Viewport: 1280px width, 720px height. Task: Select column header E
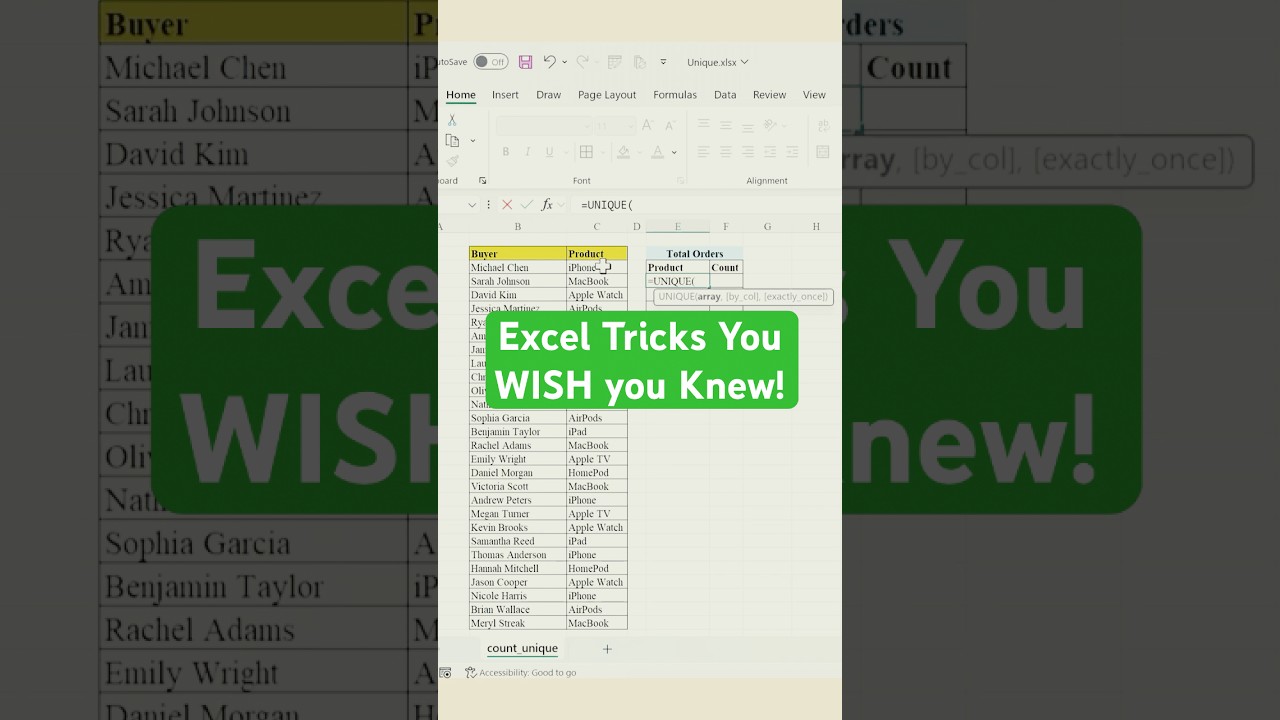(x=677, y=227)
